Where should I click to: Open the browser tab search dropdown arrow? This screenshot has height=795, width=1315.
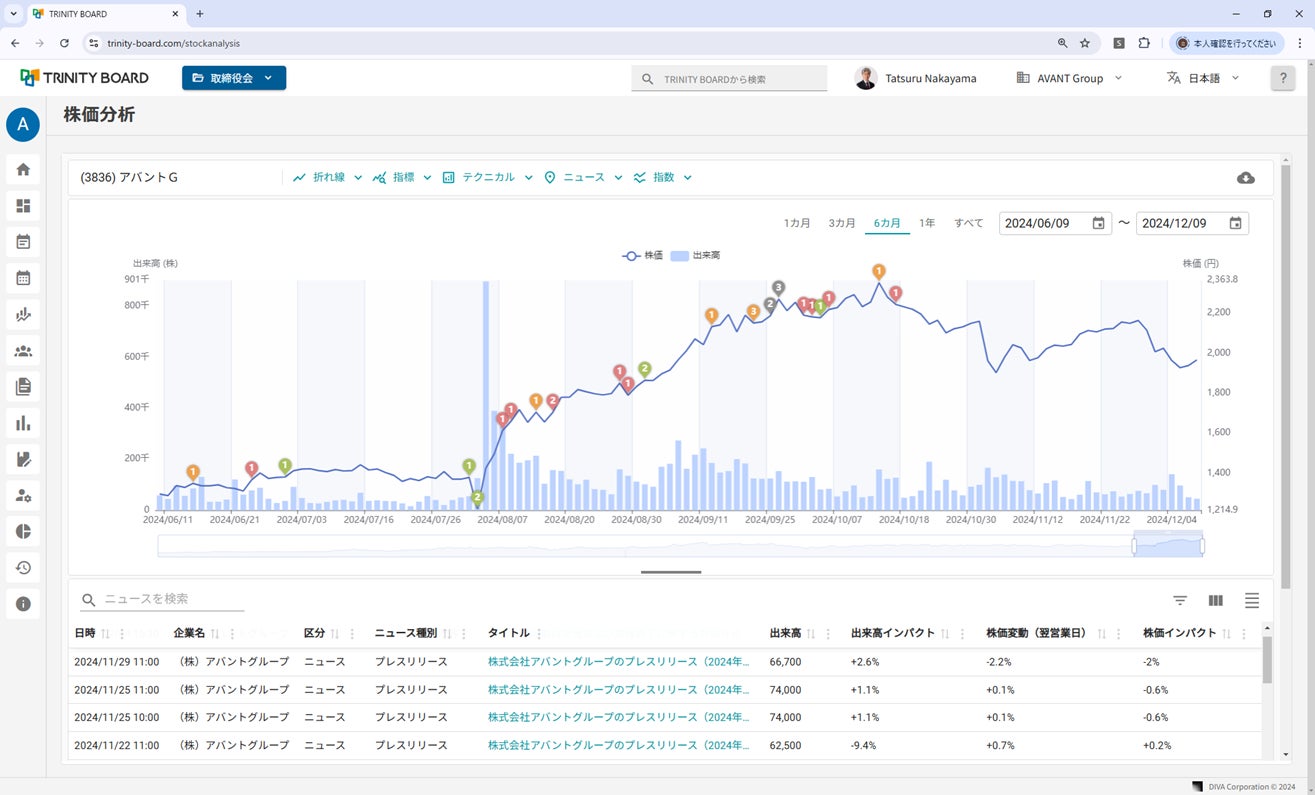(x=14, y=14)
